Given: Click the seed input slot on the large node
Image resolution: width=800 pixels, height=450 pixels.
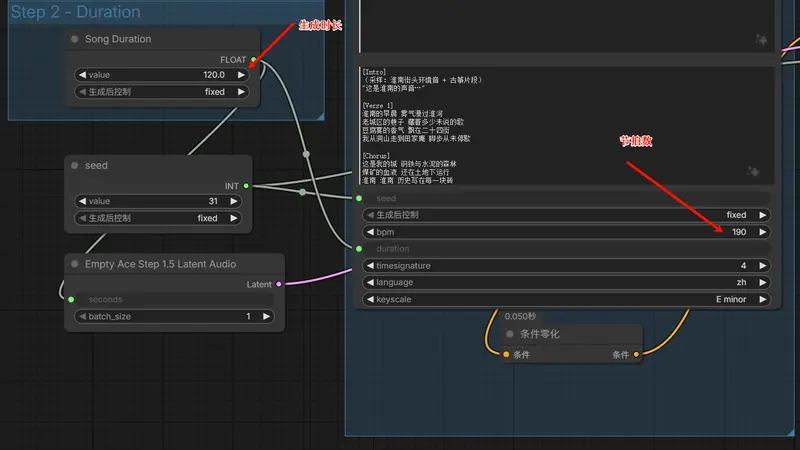Looking at the screenshot, I should click(359, 198).
